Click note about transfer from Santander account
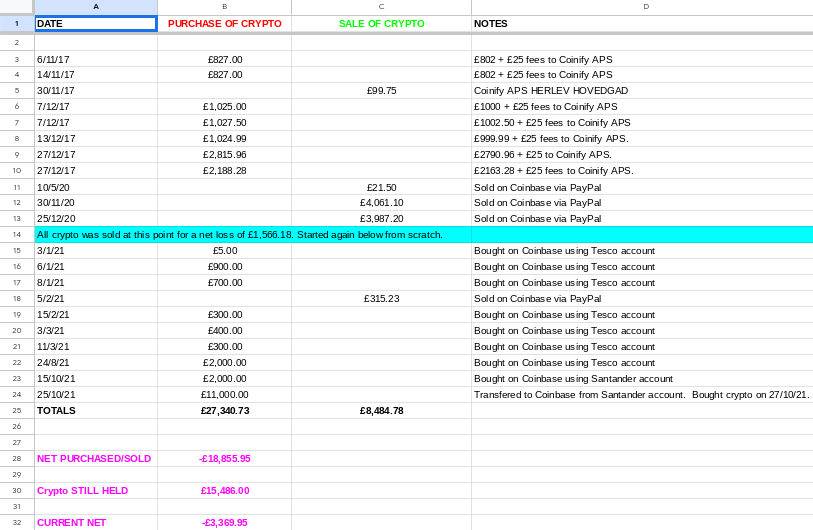813x530 pixels. tap(642, 394)
